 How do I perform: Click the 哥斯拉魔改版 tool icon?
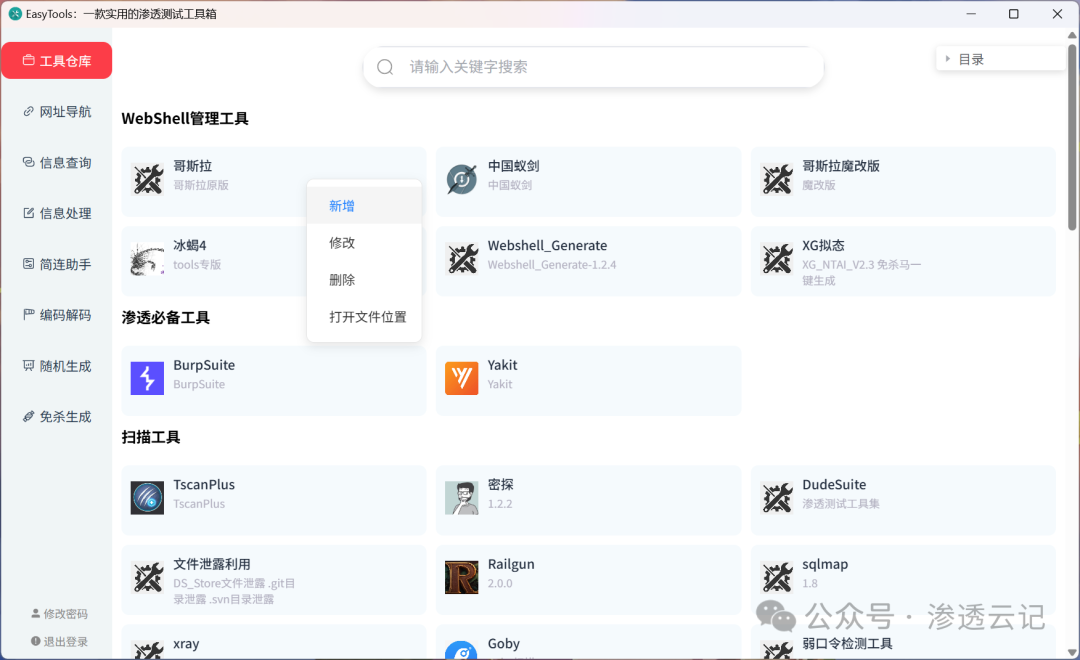tap(777, 179)
